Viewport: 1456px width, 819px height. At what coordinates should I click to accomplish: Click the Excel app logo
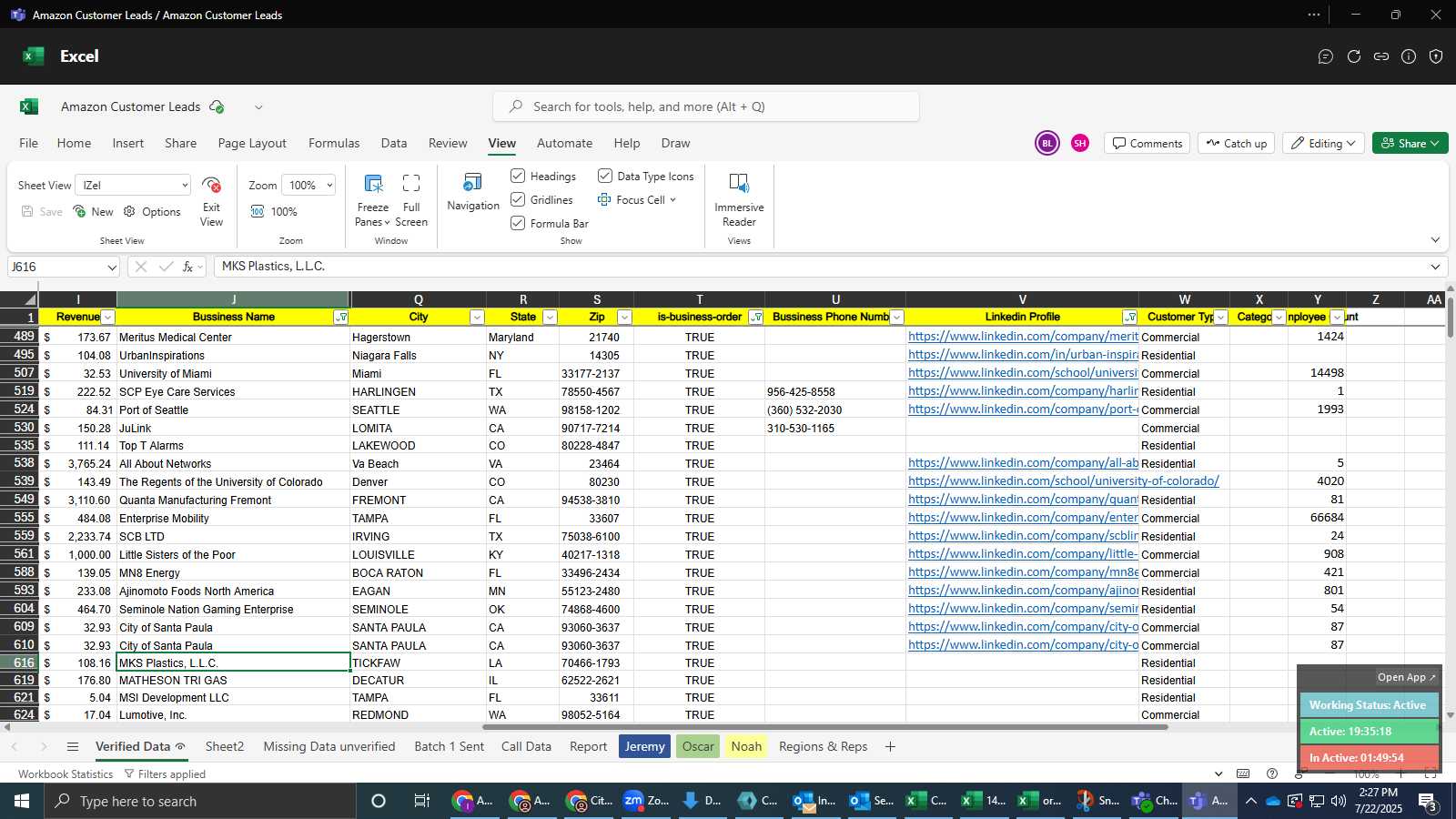pyautogui.click(x=34, y=56)
